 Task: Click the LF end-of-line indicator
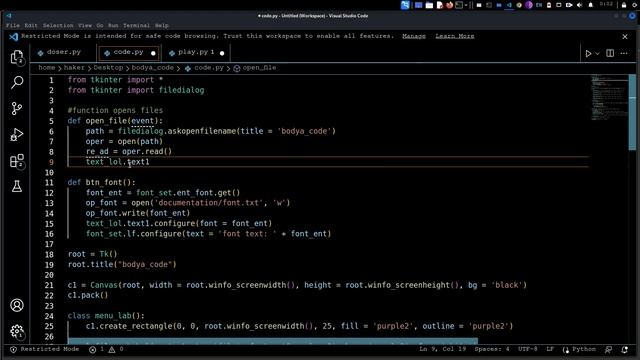[x=550, y=349]
